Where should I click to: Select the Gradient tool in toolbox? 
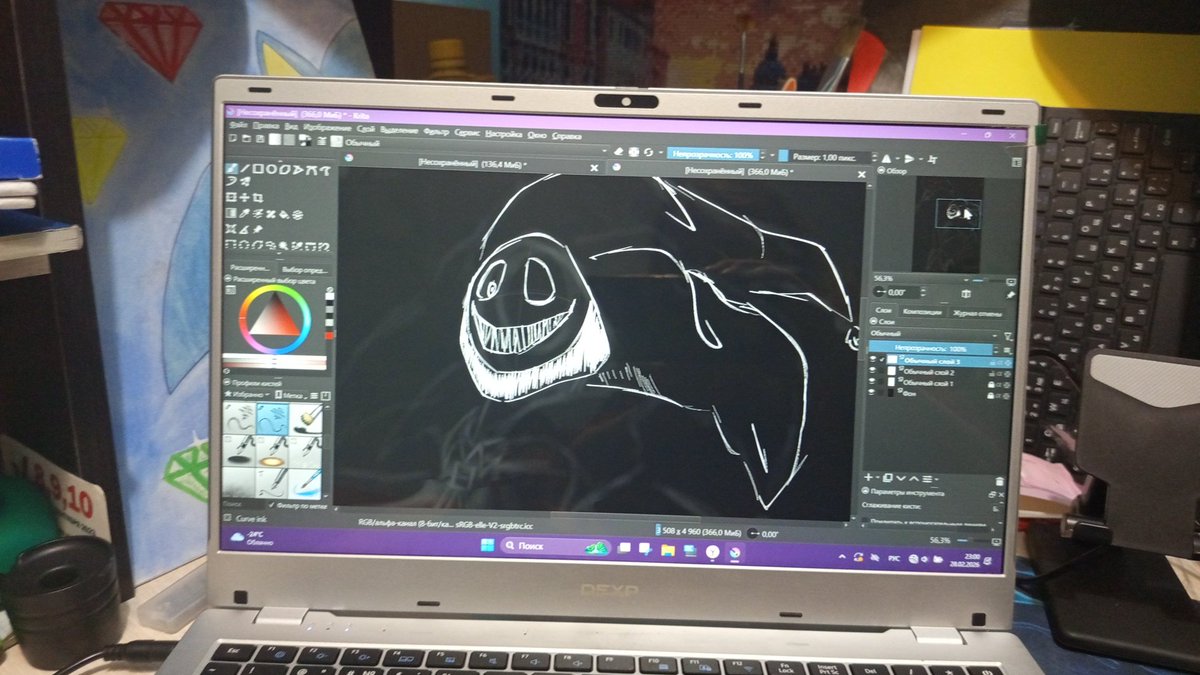click(232, 213)
